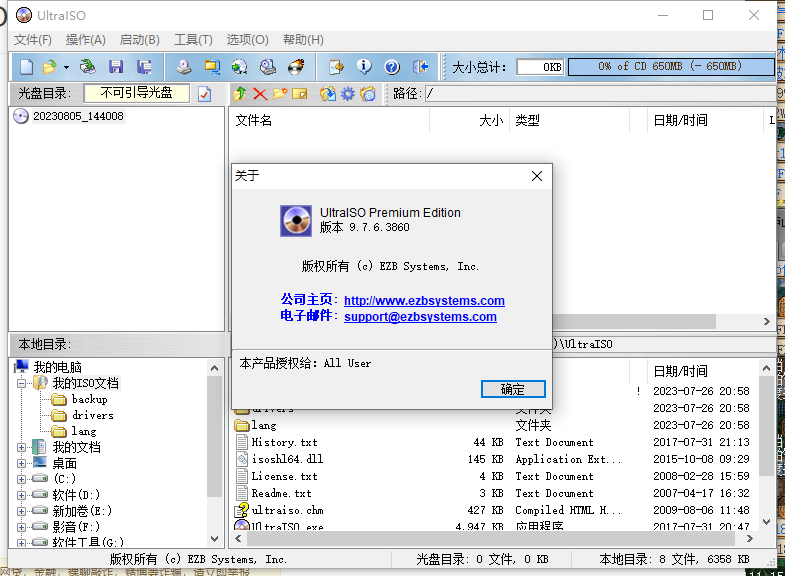Select the 20230805_144008 disc node
The image size is (785, 576).
click(78, 116)
